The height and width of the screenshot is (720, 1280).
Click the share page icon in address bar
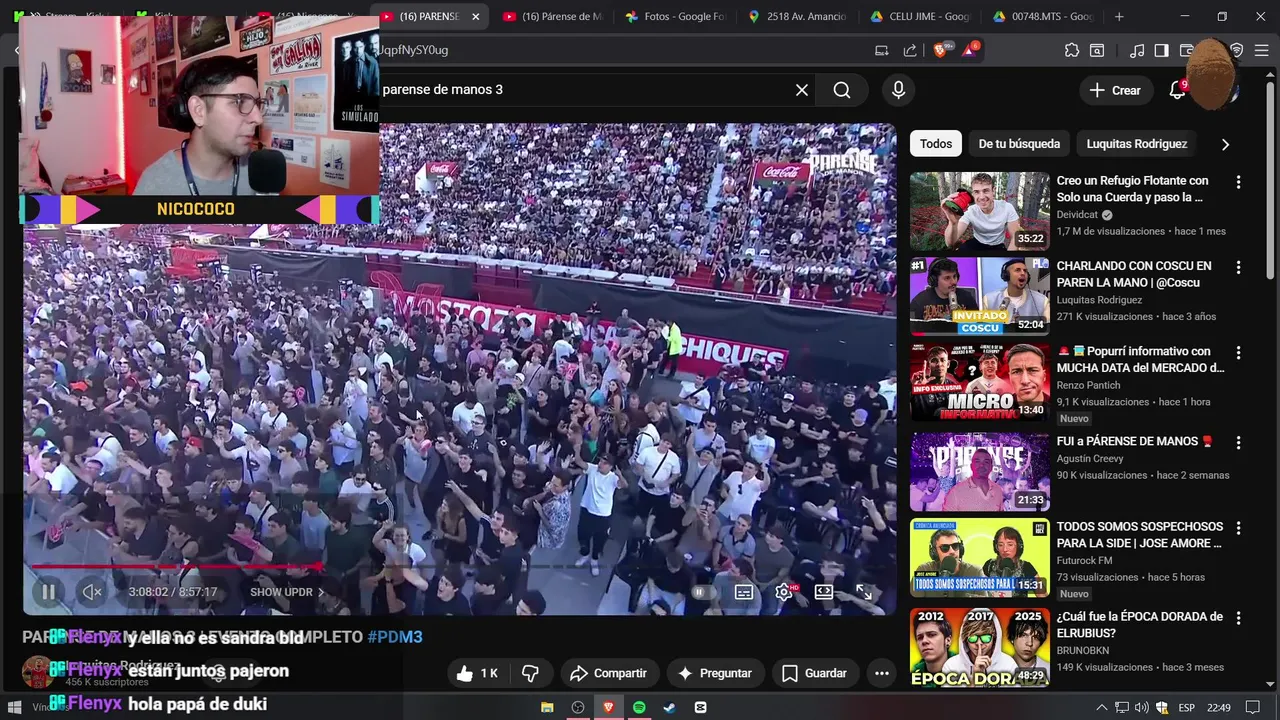tap(910, 50)
